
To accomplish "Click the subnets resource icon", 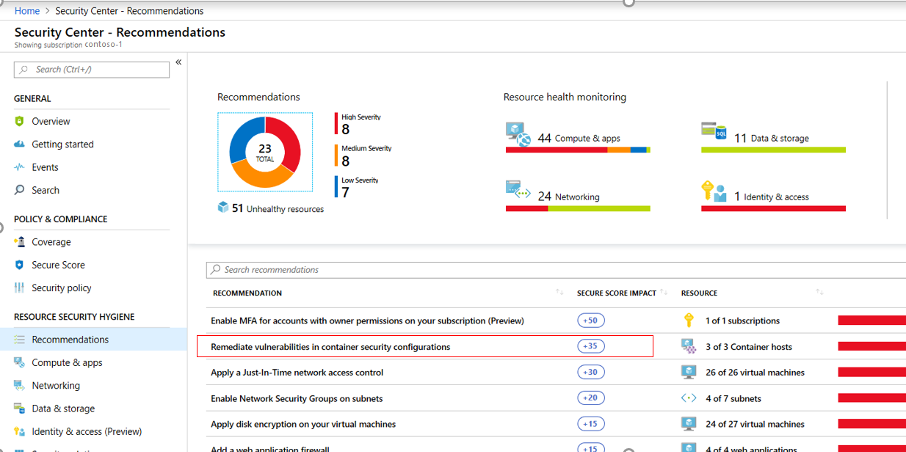I will click(x=688, y=398).
